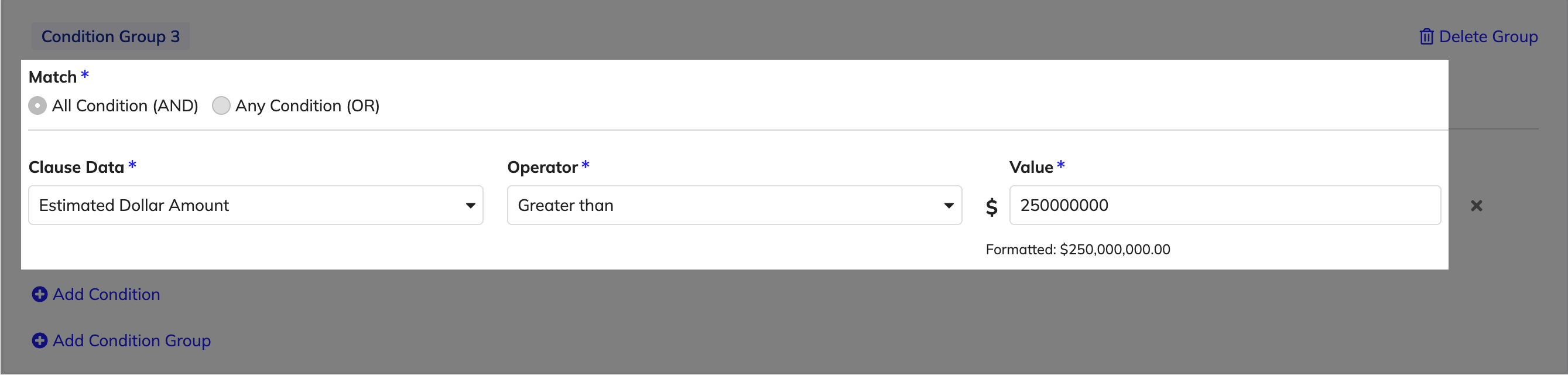Open the Estimated Dollar Amount dropdown
Screen dimensions: 1568x375
coord(256,205)
